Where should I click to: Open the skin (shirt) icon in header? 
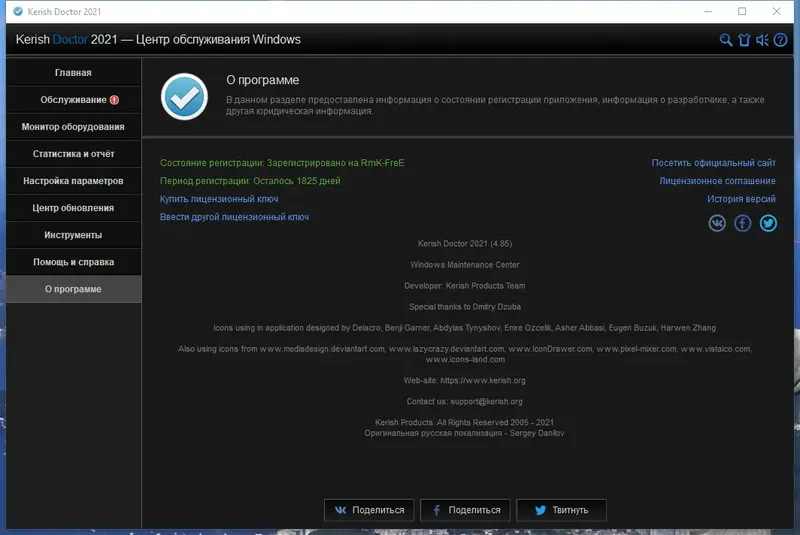click(x=744, y=40)
